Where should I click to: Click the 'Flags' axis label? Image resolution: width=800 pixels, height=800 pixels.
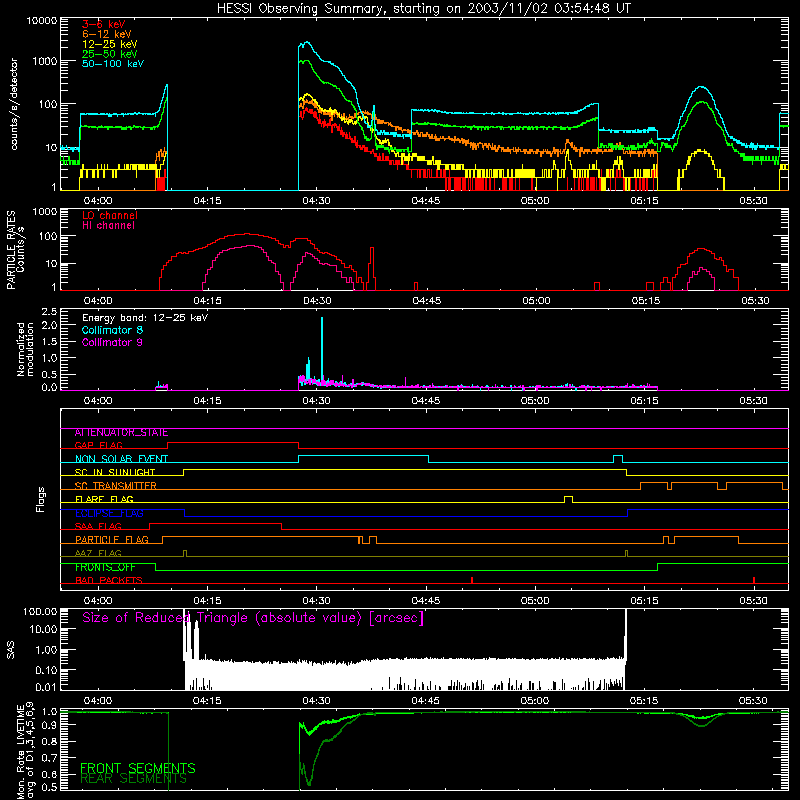[40, 499]
